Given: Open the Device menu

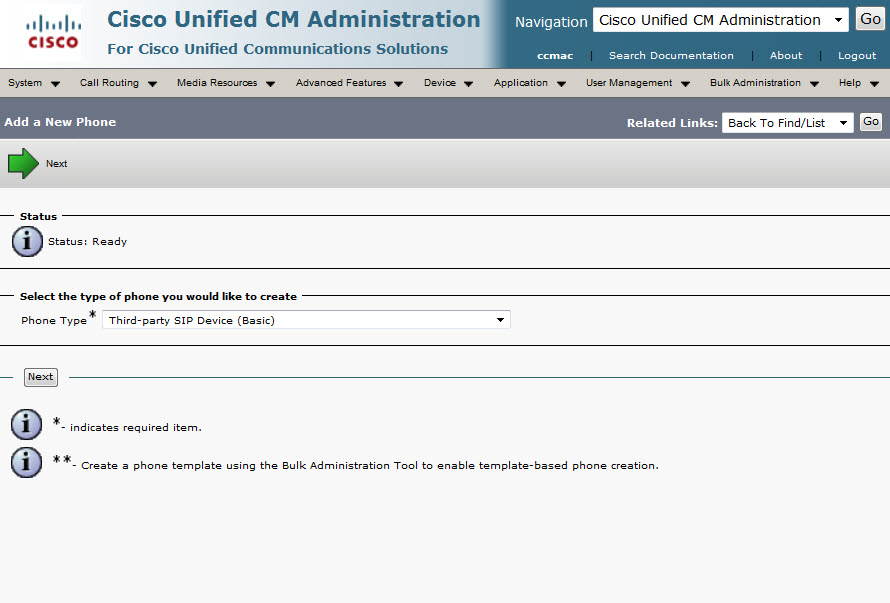Looking at the screenshot, I should coord(448,83).
